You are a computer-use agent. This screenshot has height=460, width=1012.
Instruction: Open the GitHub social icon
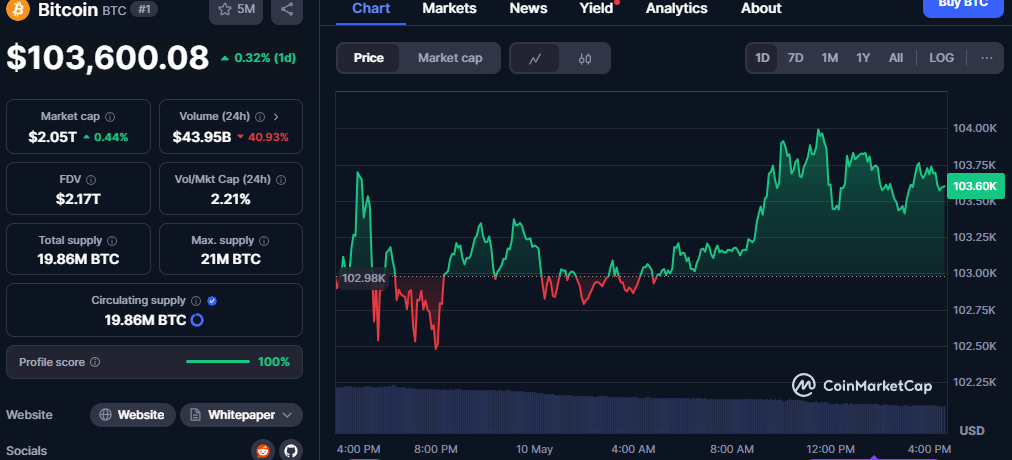291,450
